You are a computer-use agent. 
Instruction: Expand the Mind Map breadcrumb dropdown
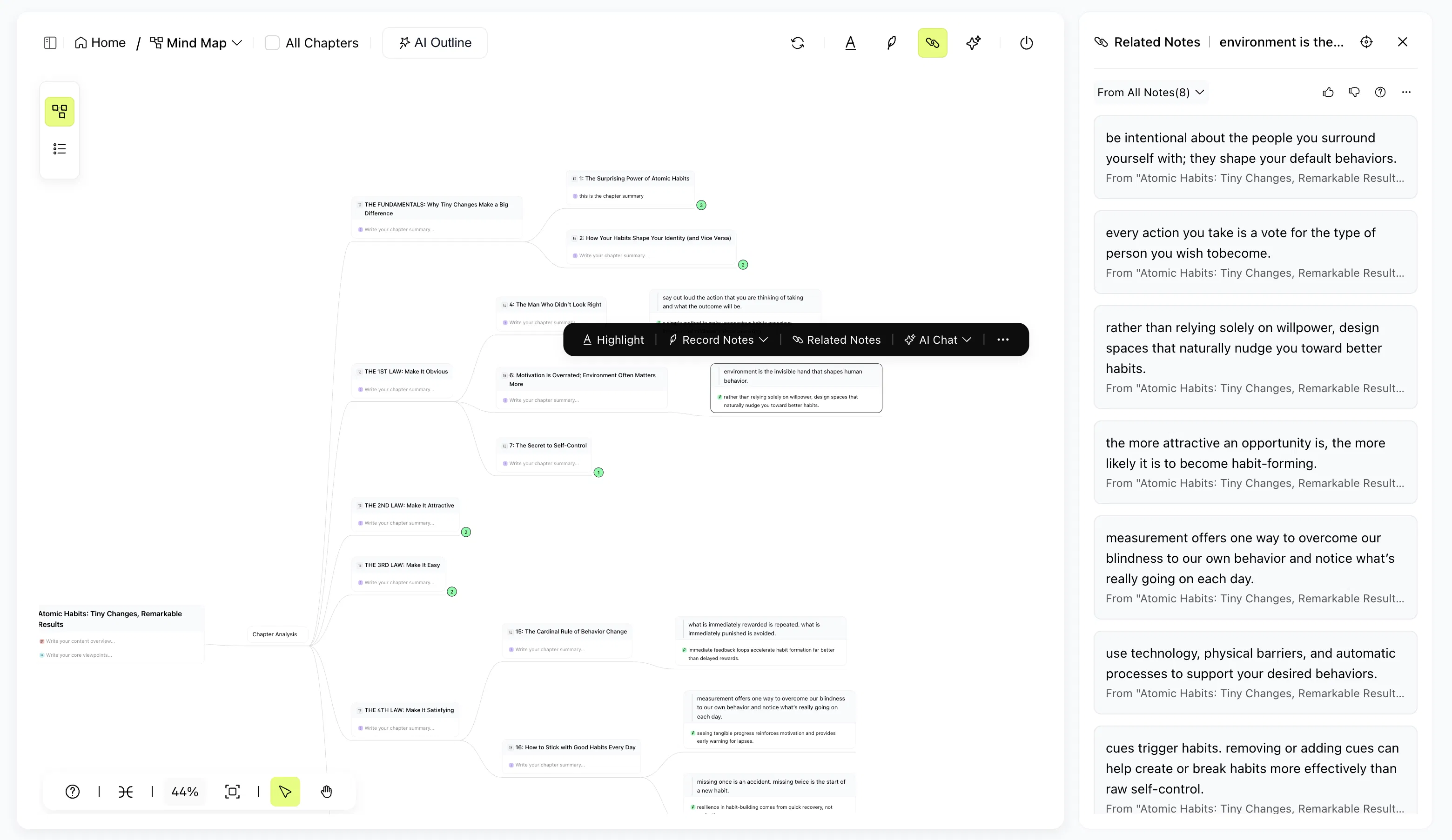coord(237,43)
